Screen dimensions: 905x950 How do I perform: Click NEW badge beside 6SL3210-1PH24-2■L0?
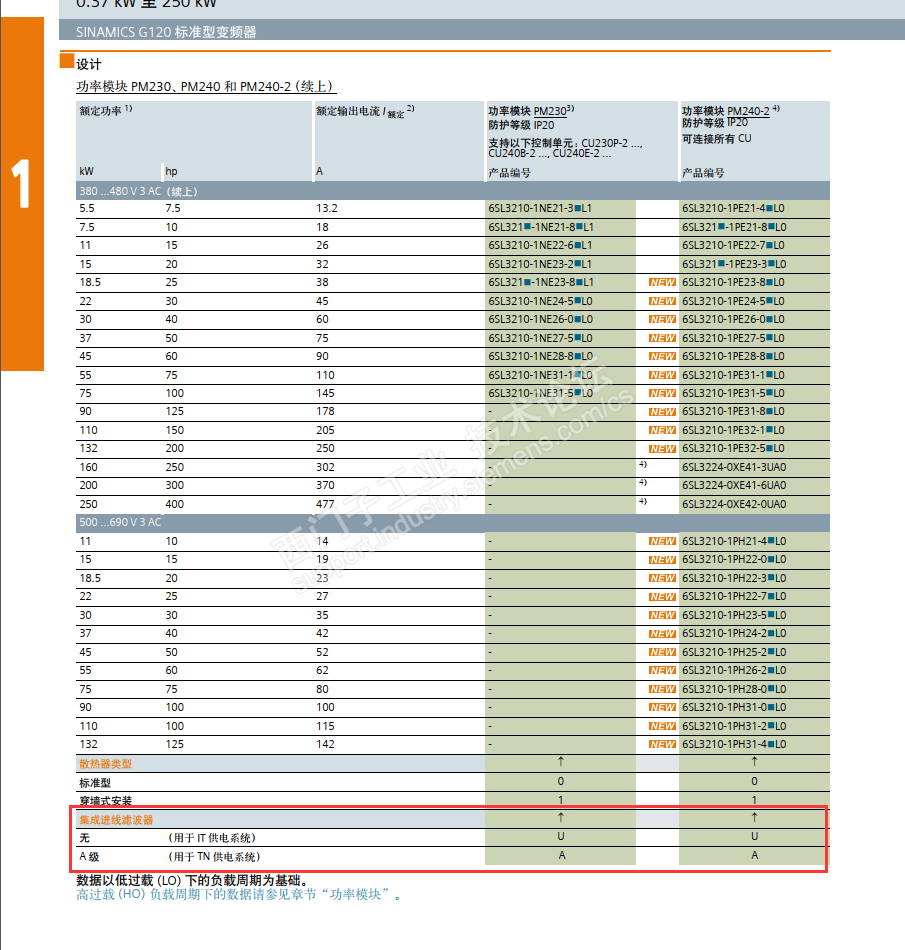pos(662,634)
